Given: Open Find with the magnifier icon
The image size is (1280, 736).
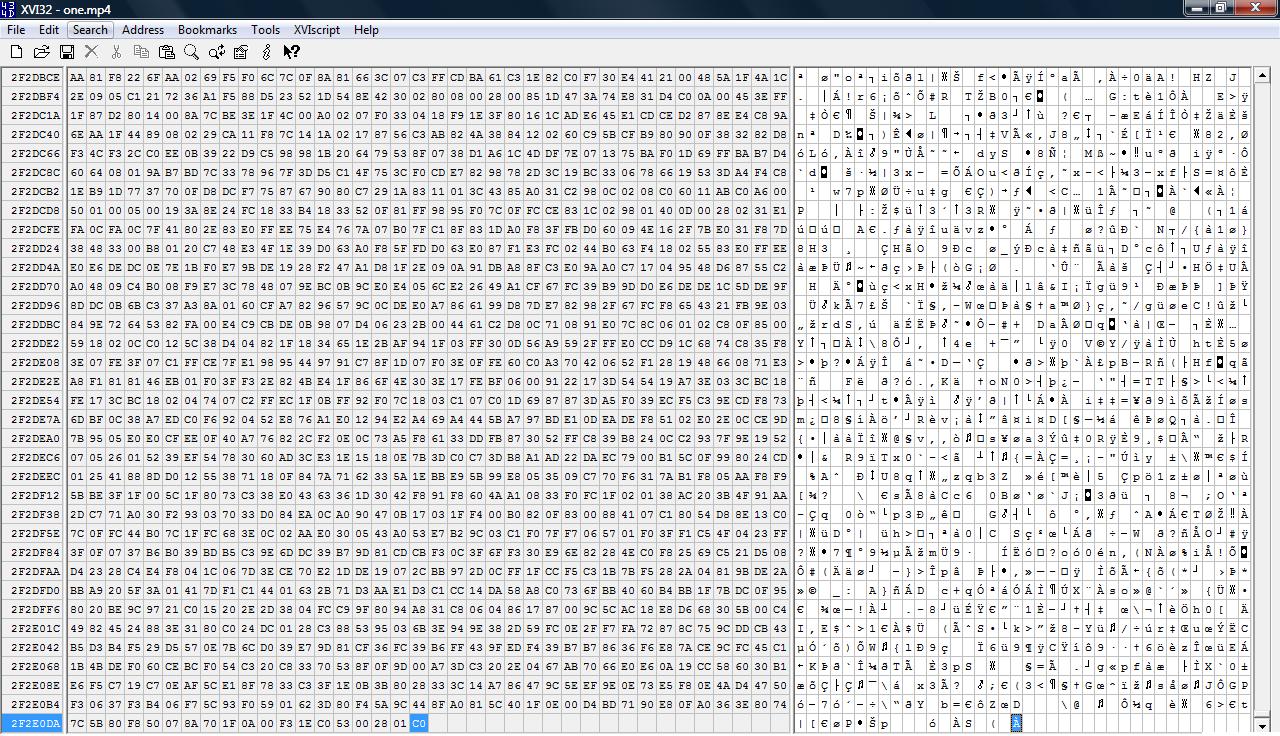Looking at the screenshot, I should 191,52.
